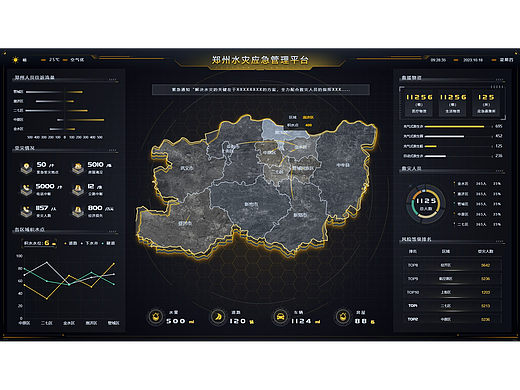Screen dimensions: 520x390
Task: Toggle 金水区 in the rescue personnel legend
Action: (x=461, y=184)
